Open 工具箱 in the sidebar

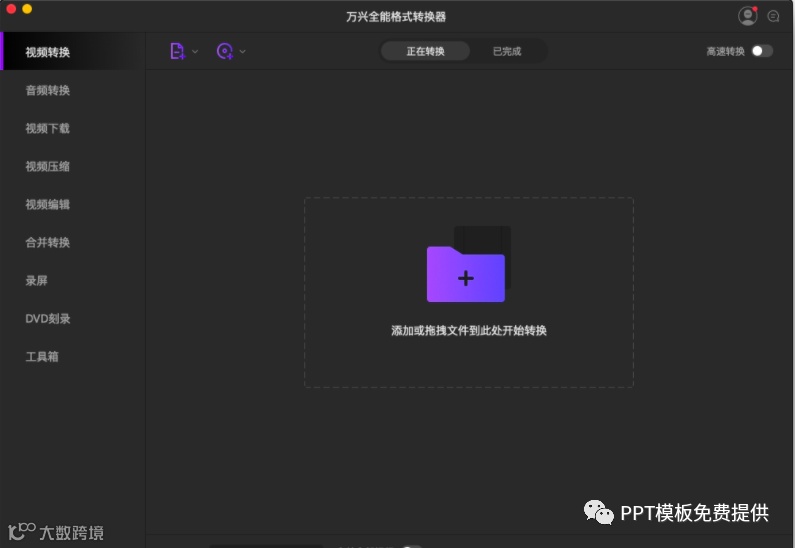(42, 356)
